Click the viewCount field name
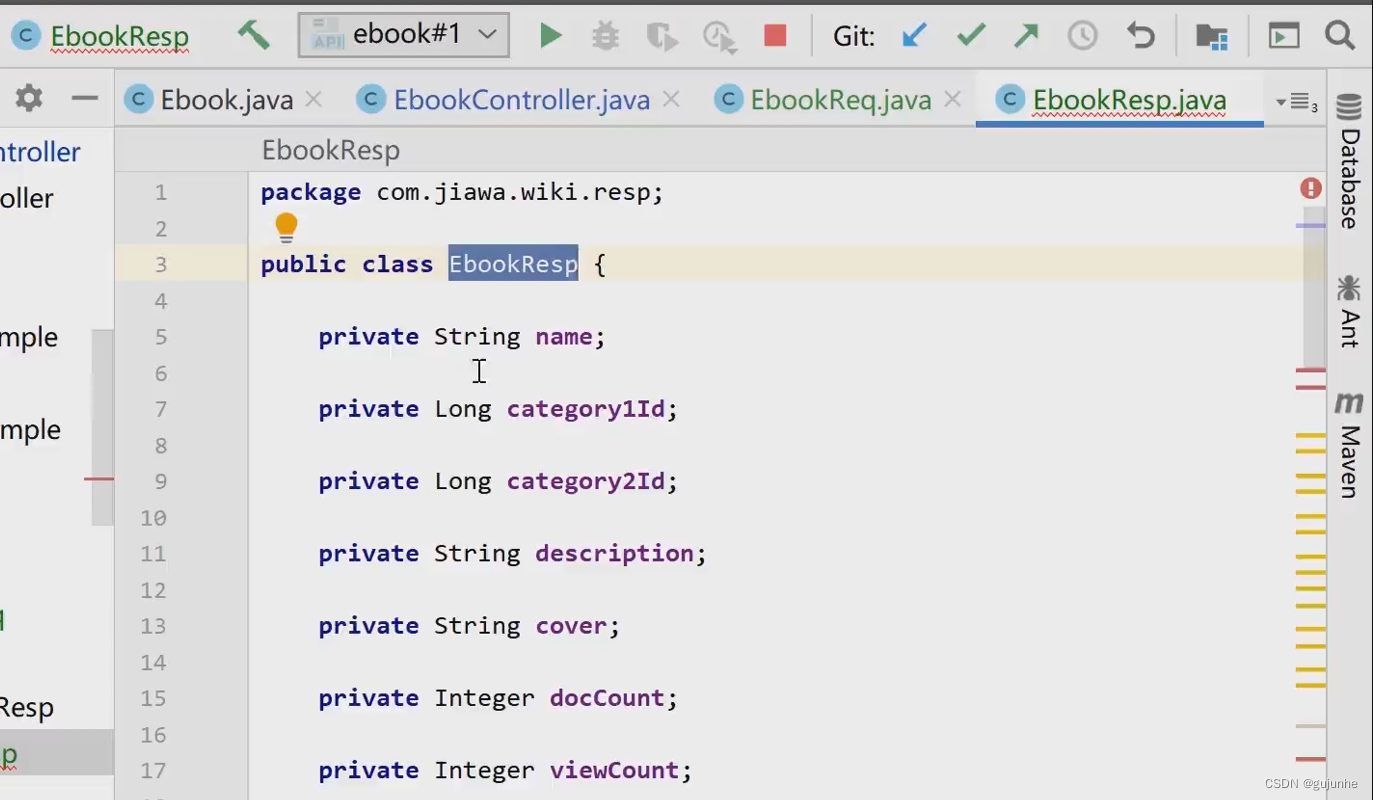Viewport: 1373px width, 800px height. click(x=614, y=770)
